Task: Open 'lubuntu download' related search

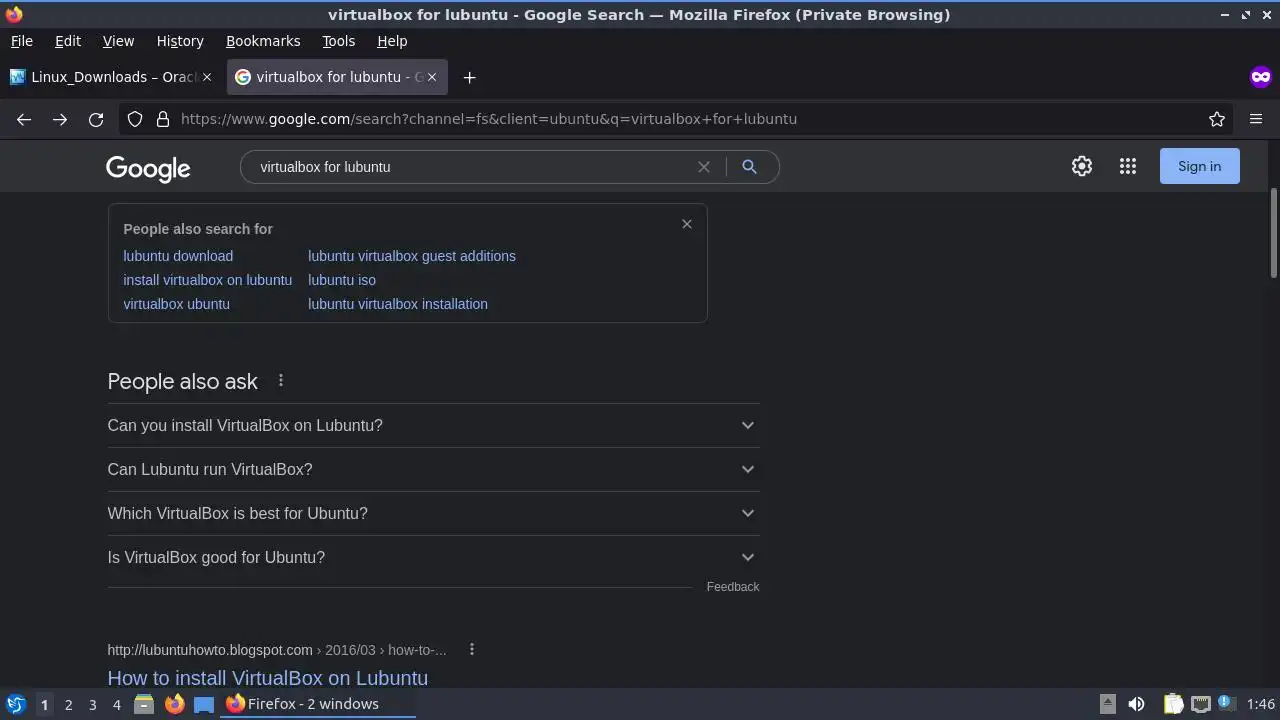Action: (x=178, y=256)
